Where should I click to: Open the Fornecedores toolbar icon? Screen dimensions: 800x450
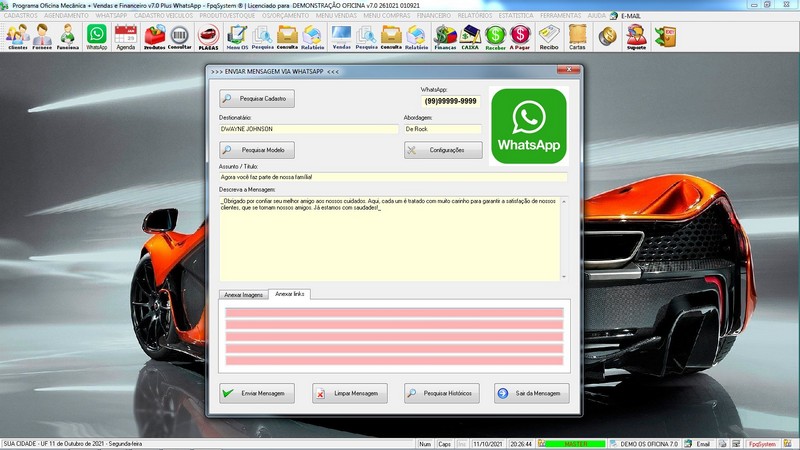[x=42, y=37]
